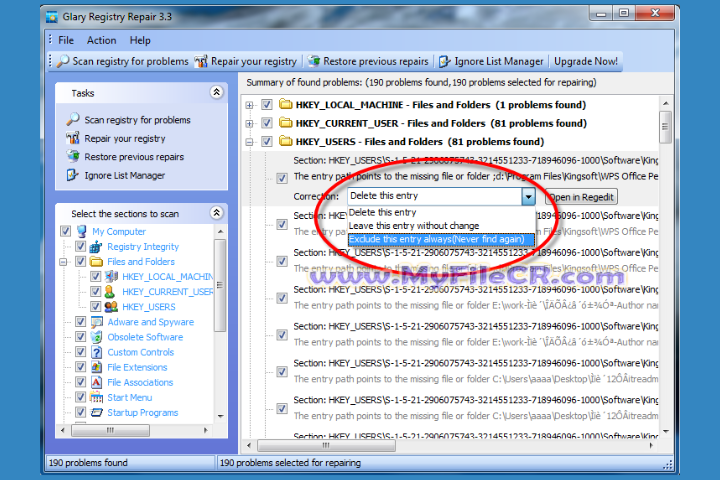Click the Obsolete Software icon
Image resolution: width=720 pixels, height=480 pixels.
tap(96, 337)
